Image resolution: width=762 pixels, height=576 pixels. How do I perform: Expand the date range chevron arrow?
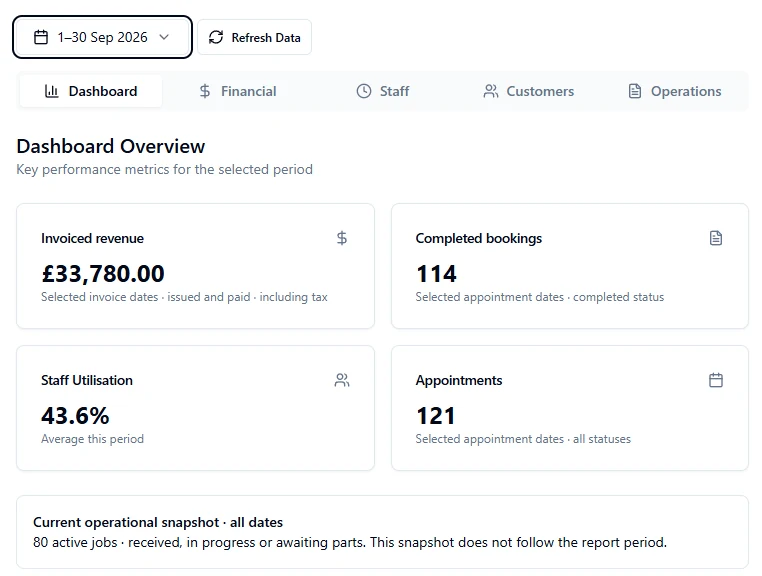(164, 37)
